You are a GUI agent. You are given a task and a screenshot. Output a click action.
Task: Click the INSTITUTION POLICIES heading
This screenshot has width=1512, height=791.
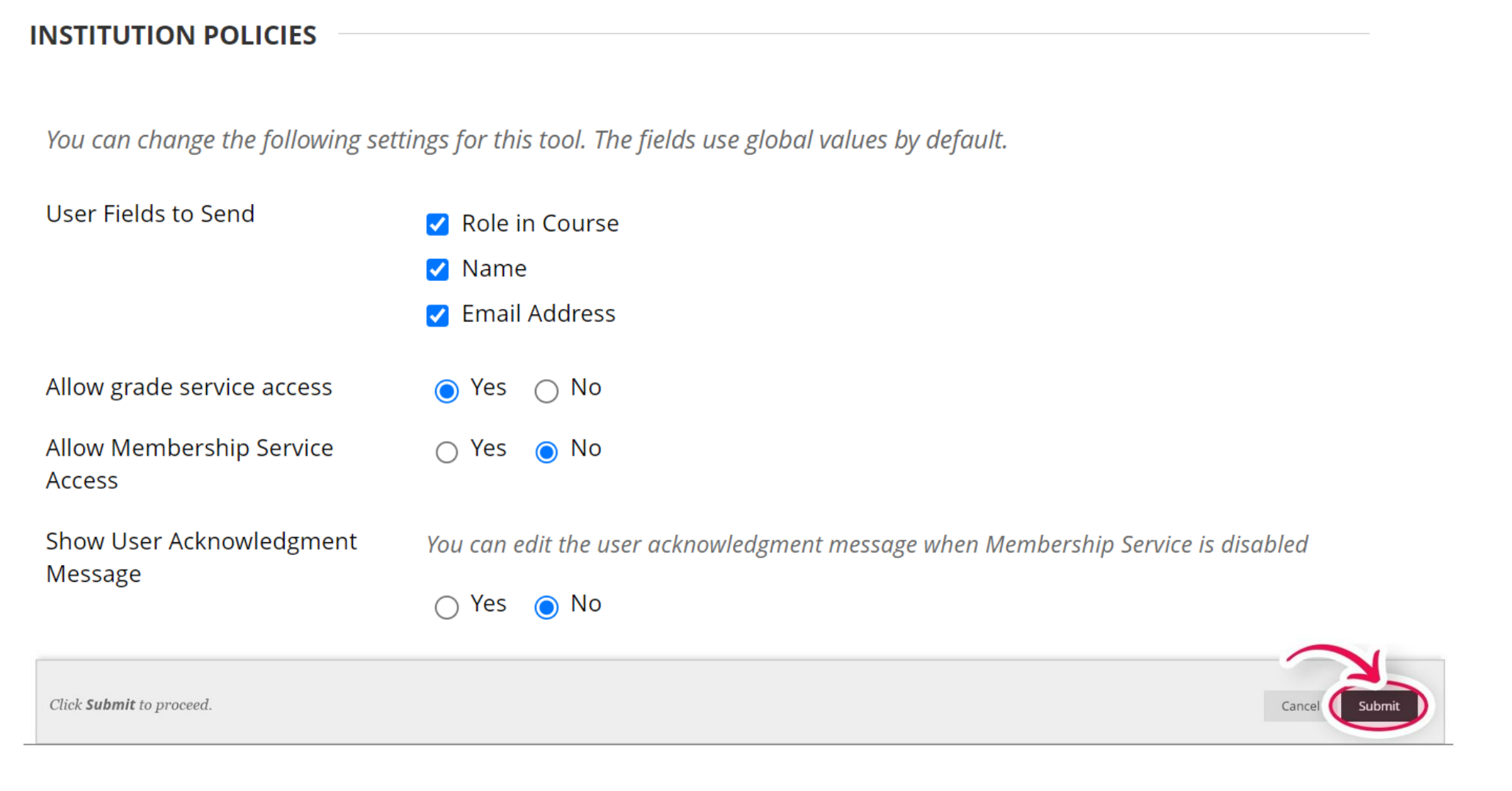(173, 35)
